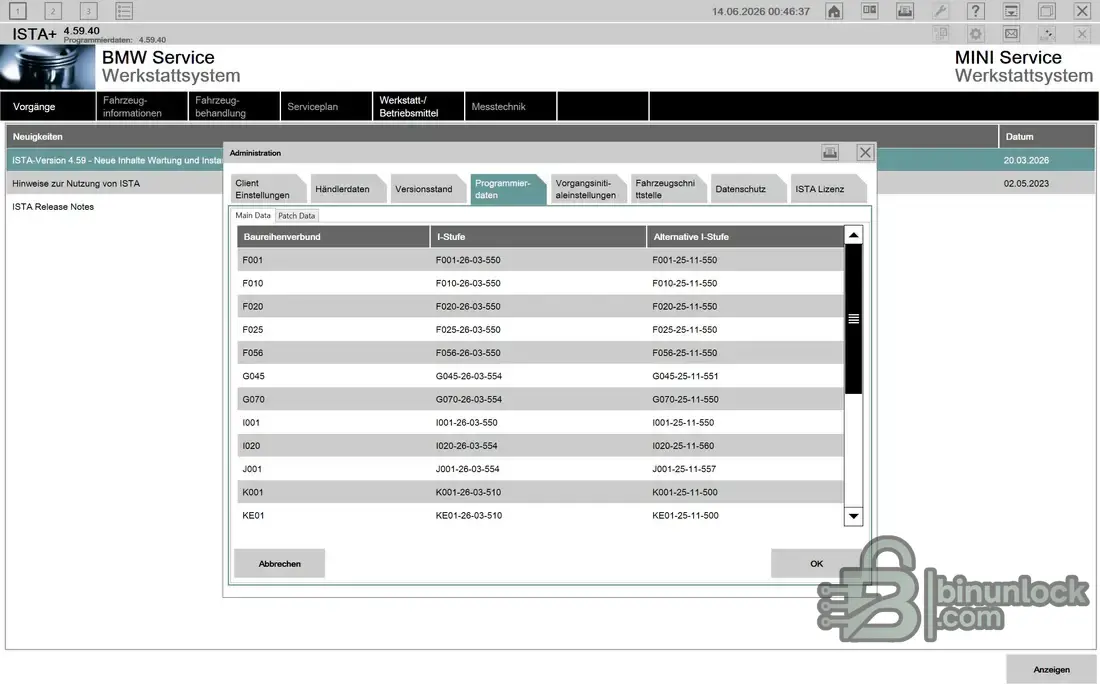Click the Baureihenverbund column header
The height and width of the screenshot is (688, 1100).
pyautogui.click(x=333, y=236)
